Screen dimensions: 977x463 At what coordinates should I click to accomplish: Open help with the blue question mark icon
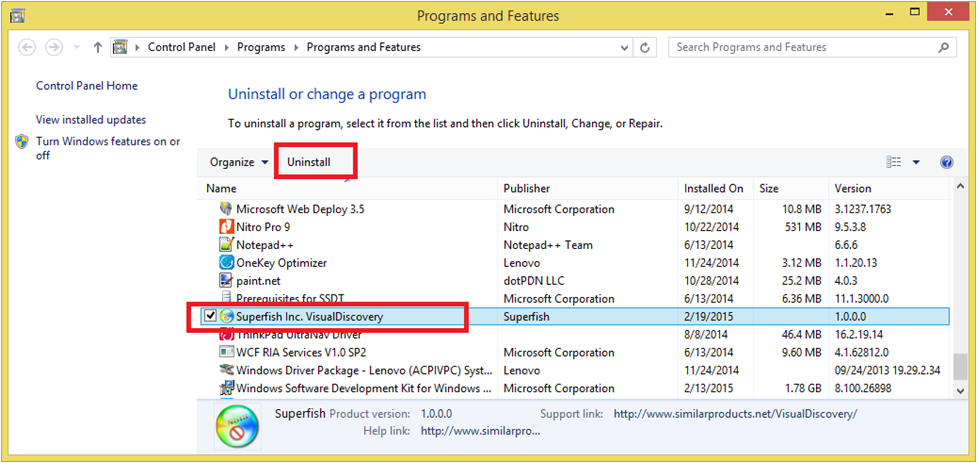[x=946, y=163]
